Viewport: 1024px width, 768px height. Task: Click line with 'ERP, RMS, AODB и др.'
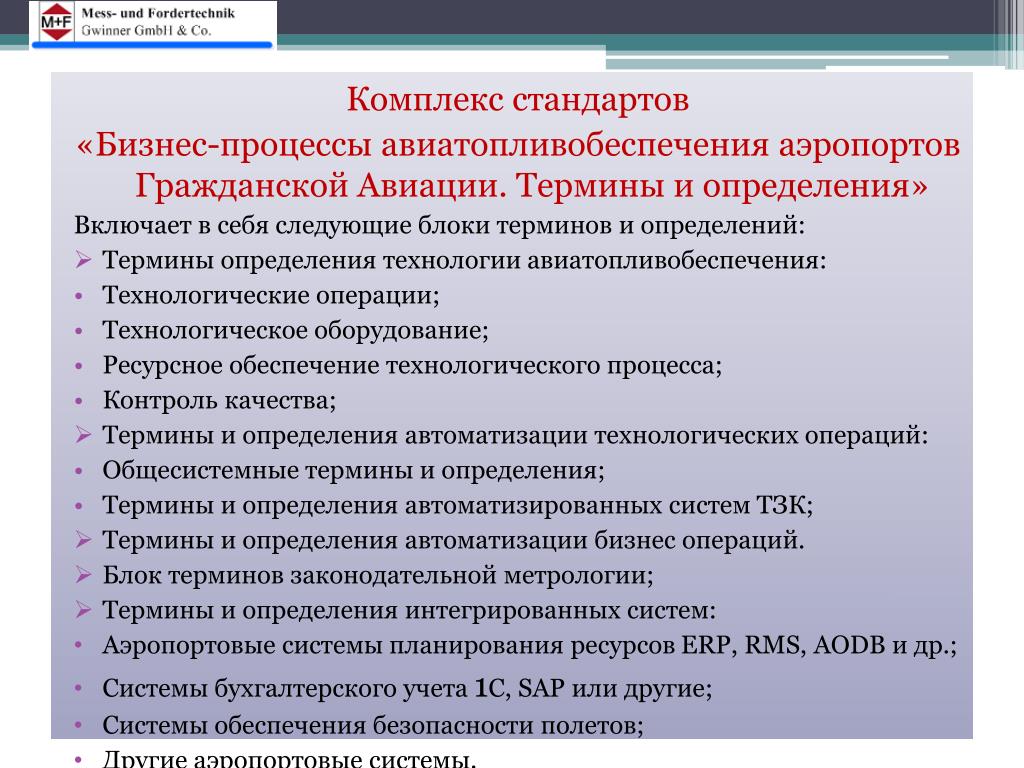pyautogui.click(x=530, y=646)
